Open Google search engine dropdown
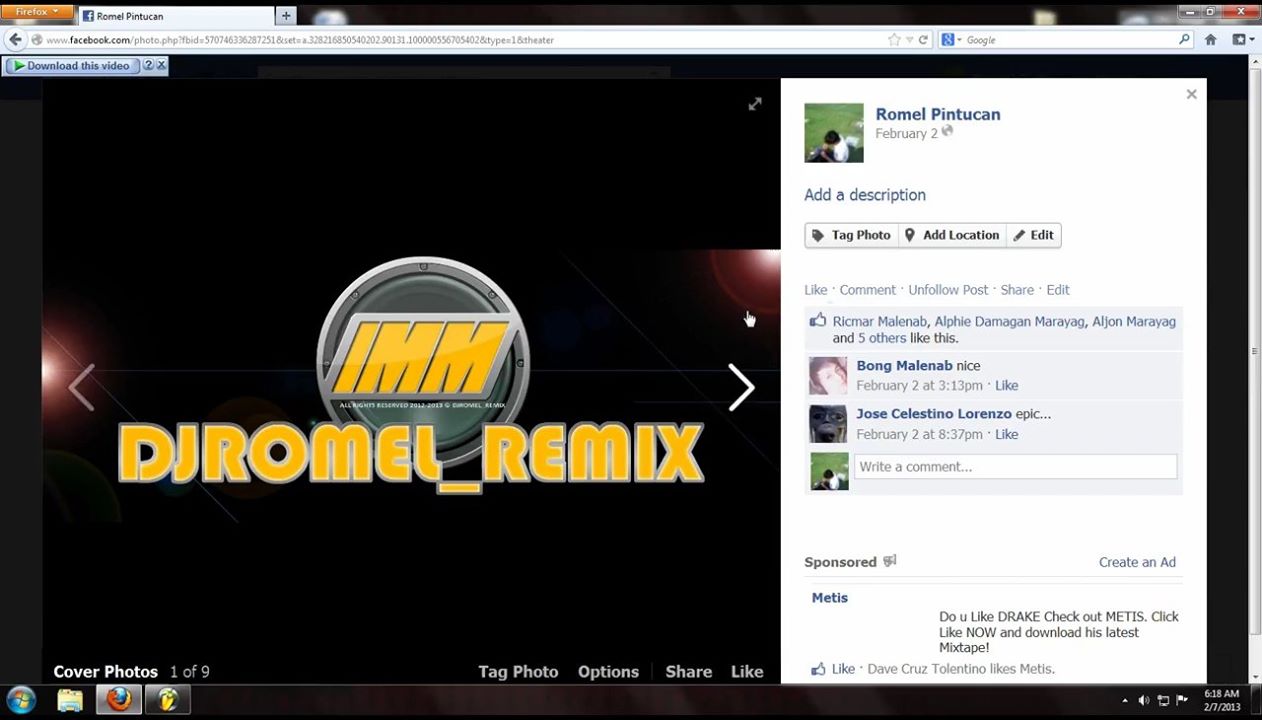 [x=951, y=40]
